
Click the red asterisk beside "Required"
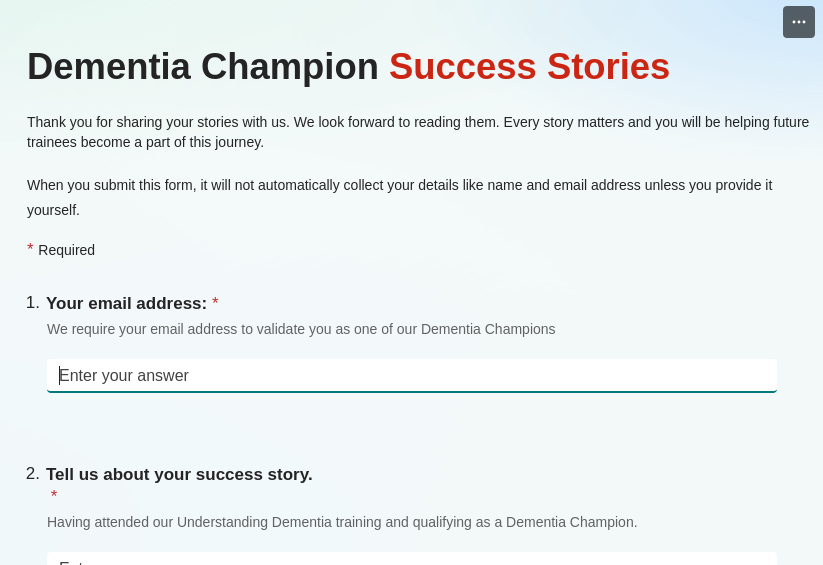(30, 249)
